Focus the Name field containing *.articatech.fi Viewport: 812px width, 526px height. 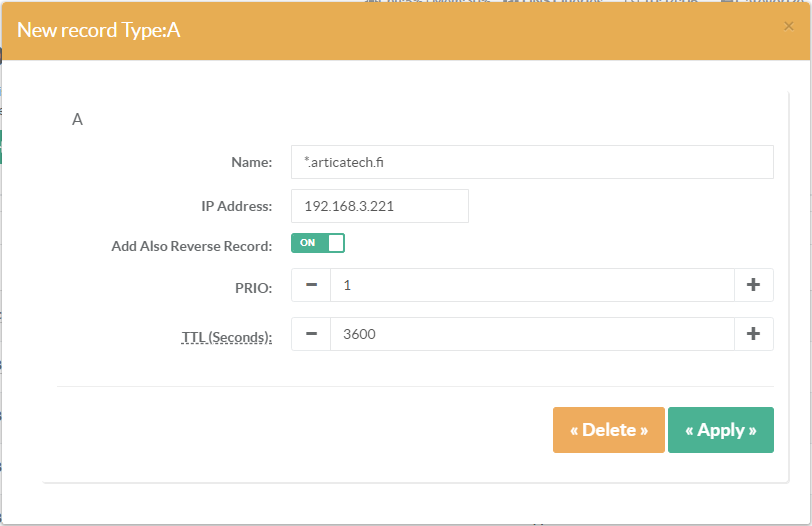pyautogui.click(x=532, y=162)
